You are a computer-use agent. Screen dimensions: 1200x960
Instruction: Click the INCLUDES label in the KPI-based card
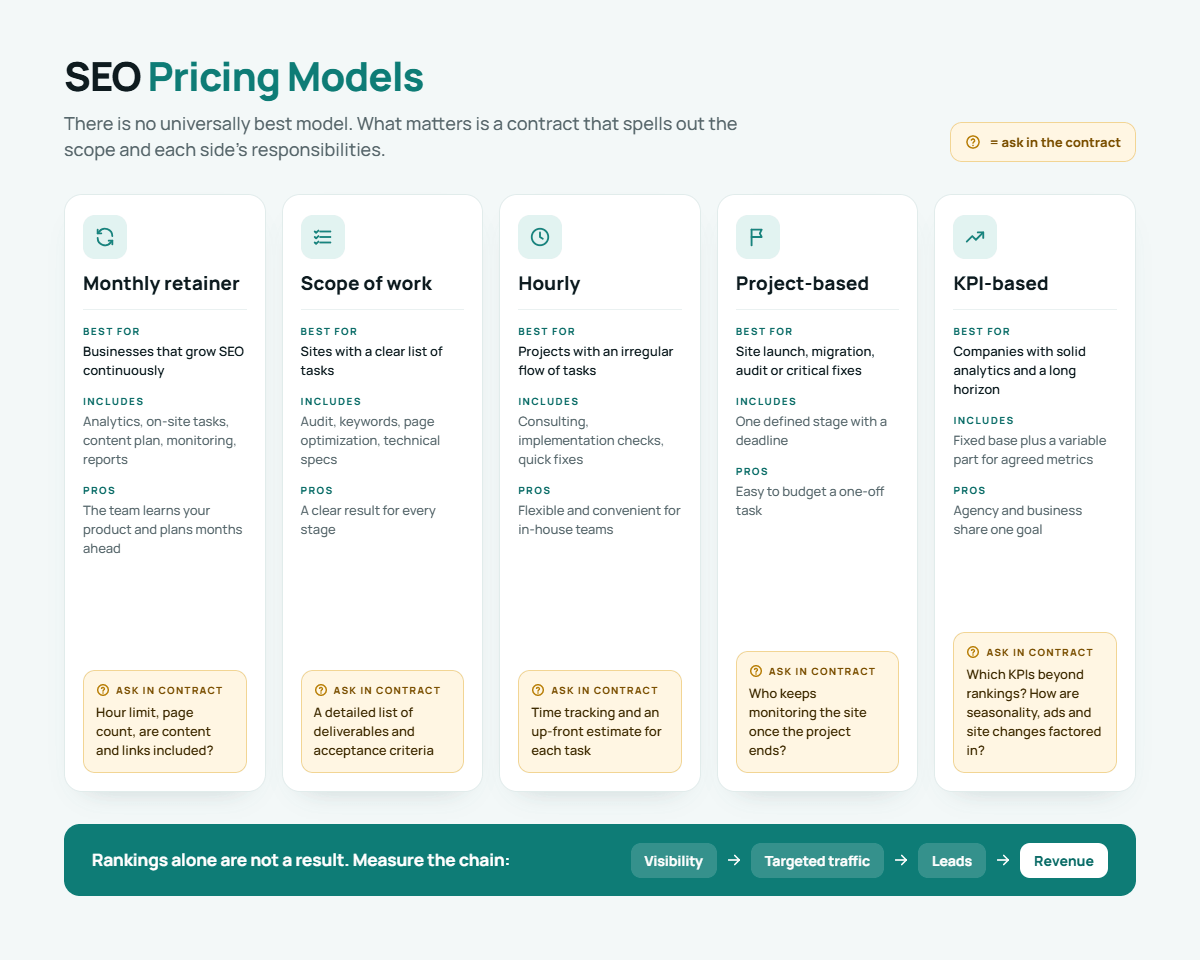984,420
